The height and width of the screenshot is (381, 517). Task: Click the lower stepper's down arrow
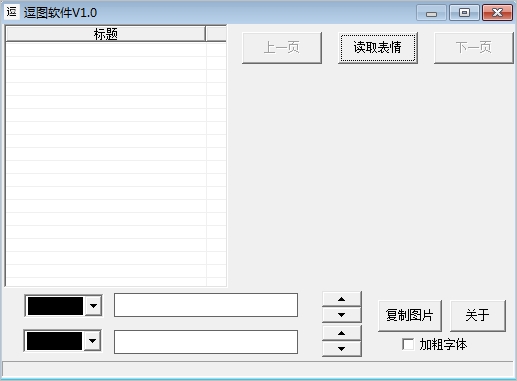click(x=342, y=349)
